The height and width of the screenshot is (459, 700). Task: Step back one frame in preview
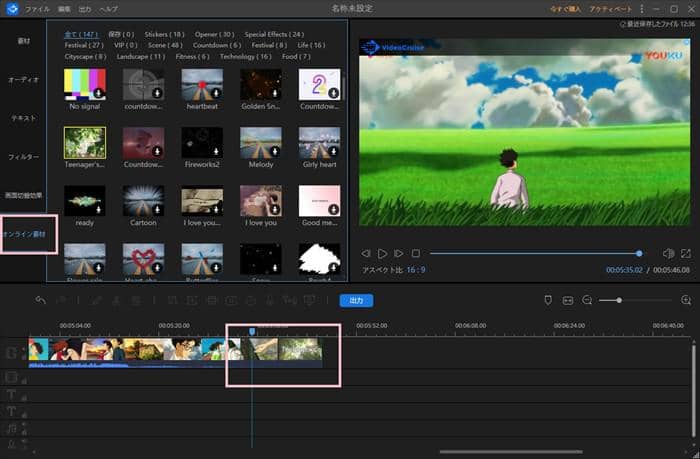pos(366,253)
